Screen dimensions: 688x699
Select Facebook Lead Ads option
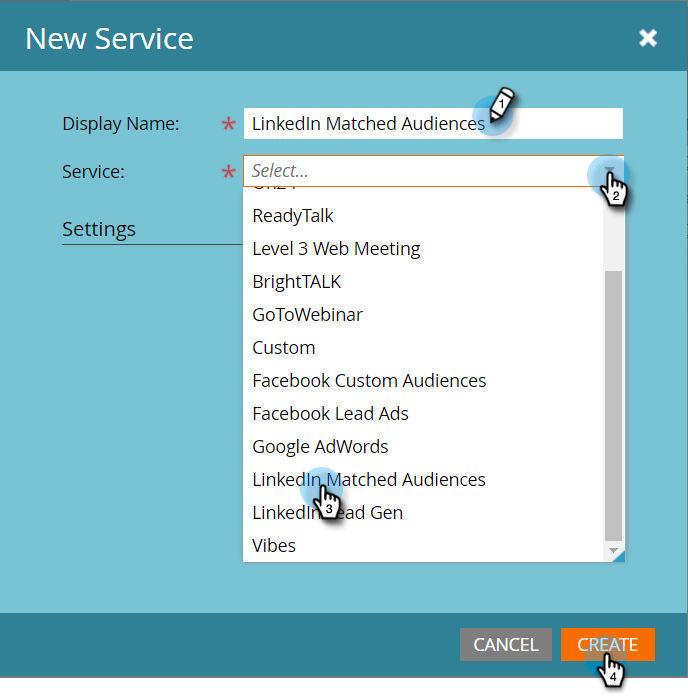[x=424, y=414]
